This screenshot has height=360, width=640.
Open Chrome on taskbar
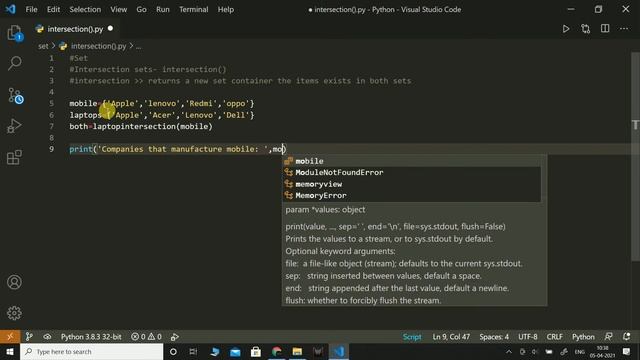click(x=276, y=351)
